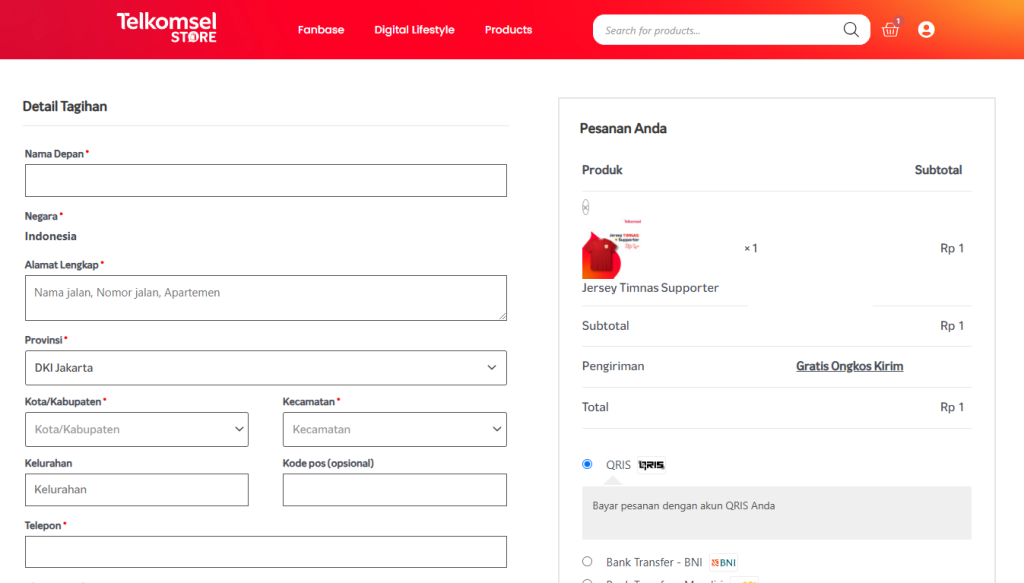Click into the Search for products box

(x=715, y=30)
